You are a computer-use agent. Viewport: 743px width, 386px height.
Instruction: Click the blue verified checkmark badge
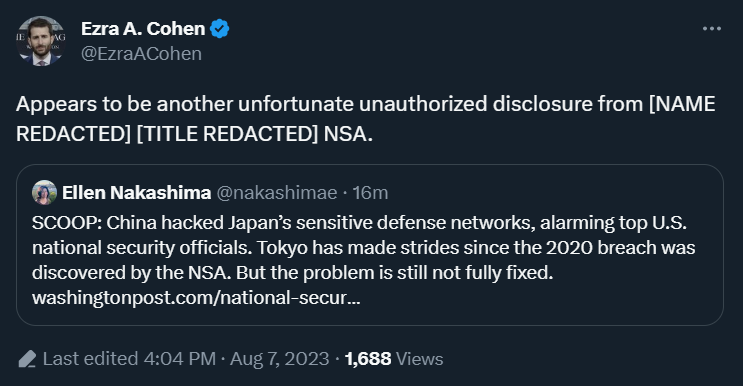pyautogui.click(x=219, y=29)
